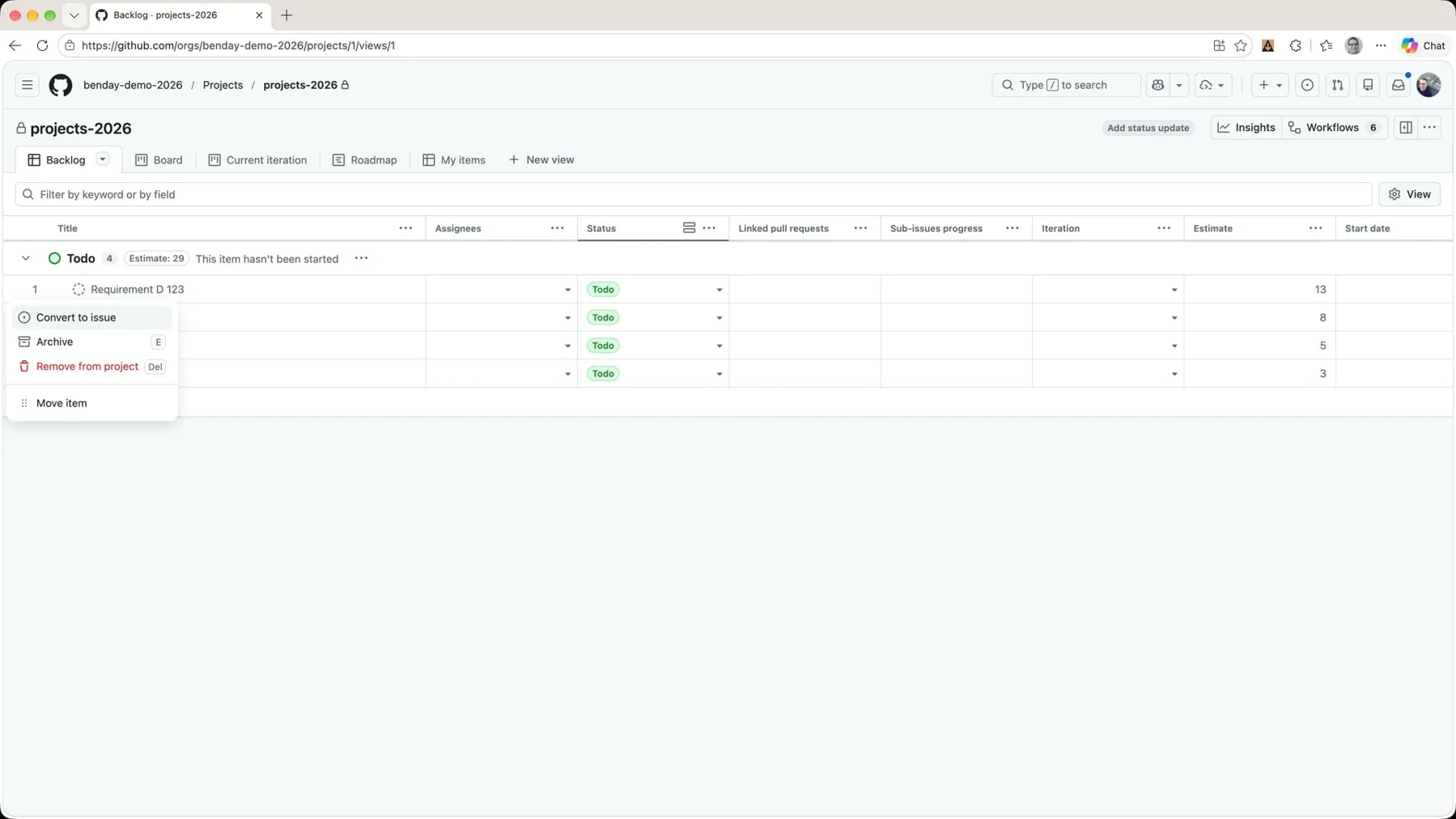
Task: Open project more options ellipsis menu
Action: (1430, 127)
